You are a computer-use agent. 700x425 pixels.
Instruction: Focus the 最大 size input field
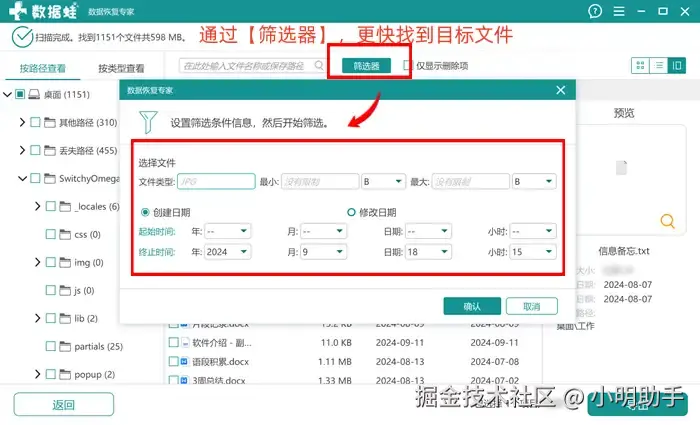point(471,182)
